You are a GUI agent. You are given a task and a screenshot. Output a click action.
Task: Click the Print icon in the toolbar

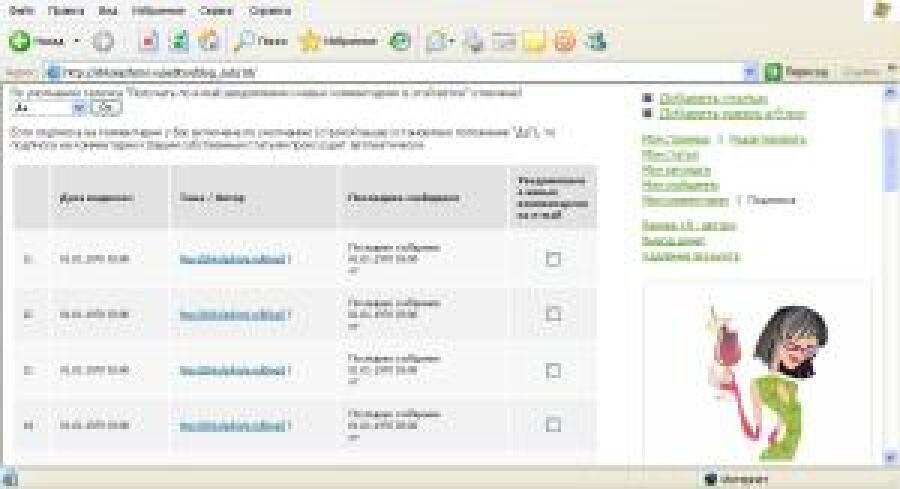point(473,42)
